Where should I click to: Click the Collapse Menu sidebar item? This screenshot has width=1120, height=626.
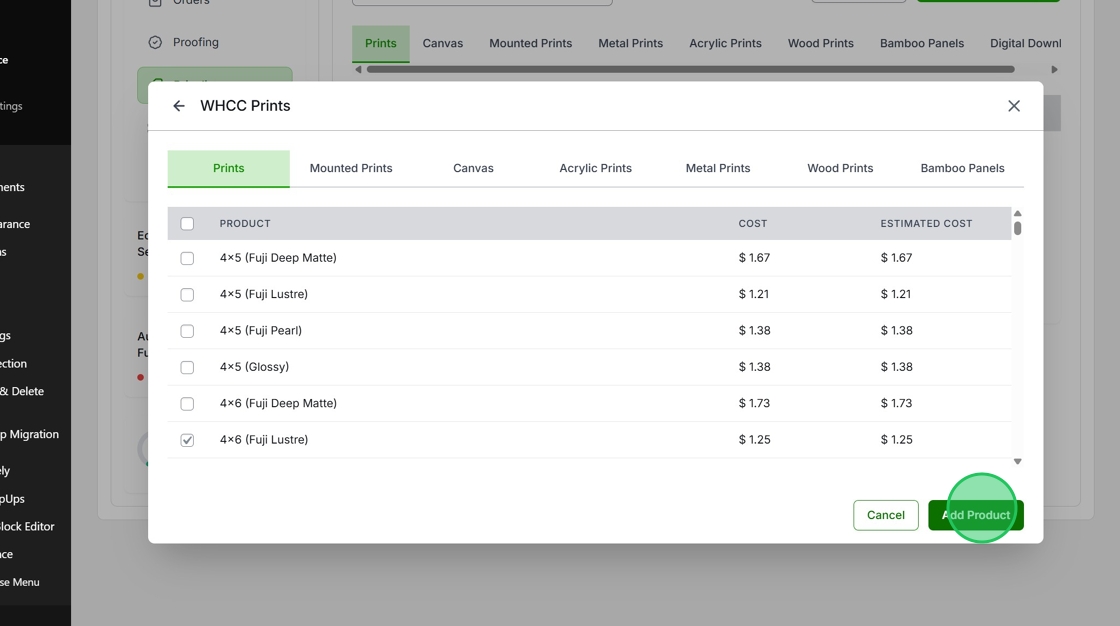(20, 582)
